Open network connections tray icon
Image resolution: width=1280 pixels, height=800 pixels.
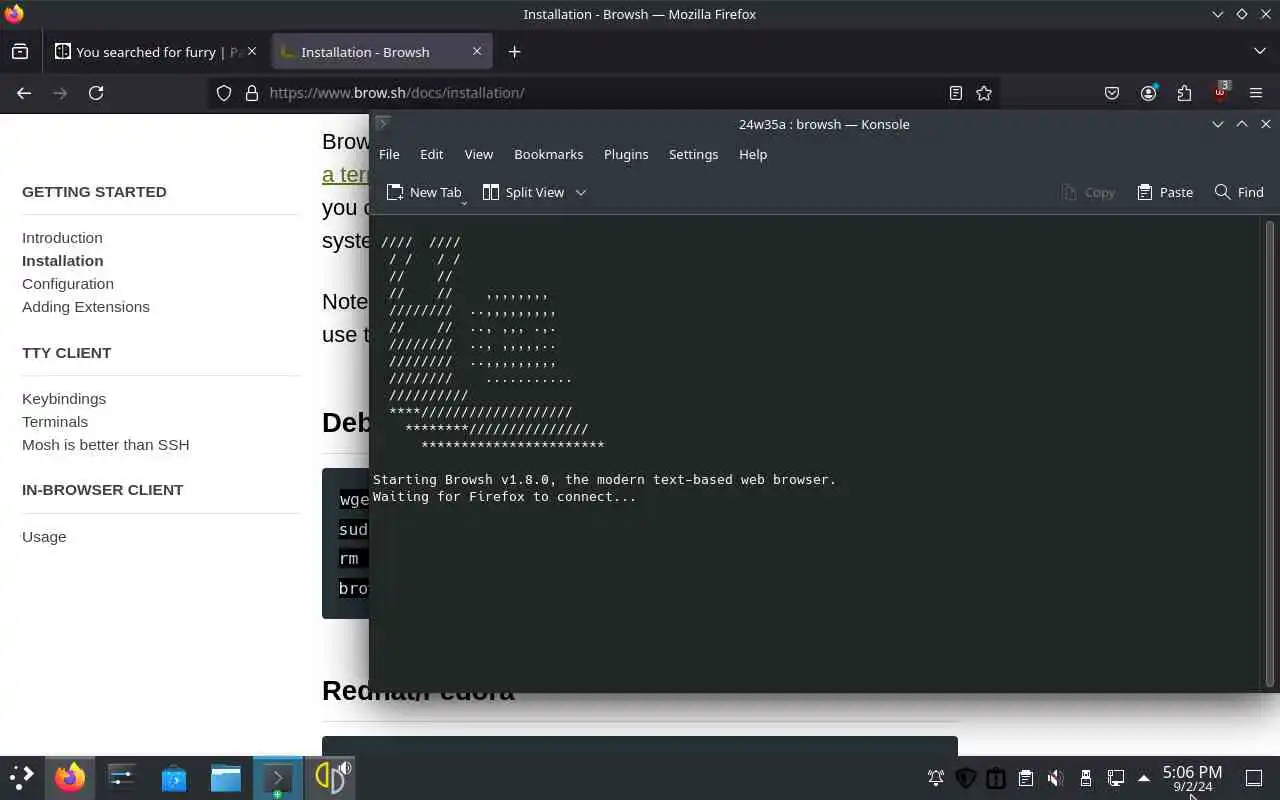(x=1116, y=778)
